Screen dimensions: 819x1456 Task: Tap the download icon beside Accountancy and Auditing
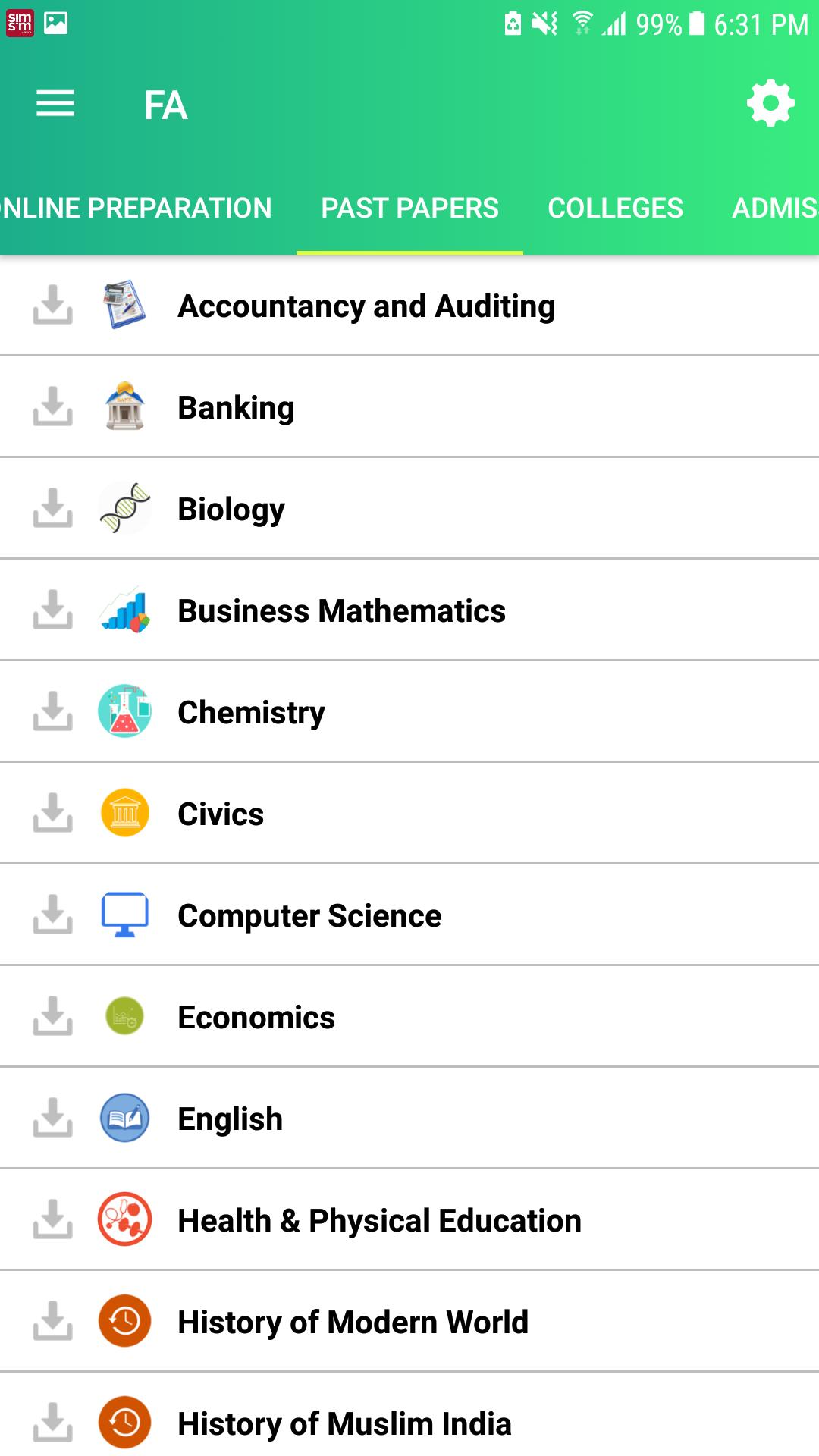point(52,305)
